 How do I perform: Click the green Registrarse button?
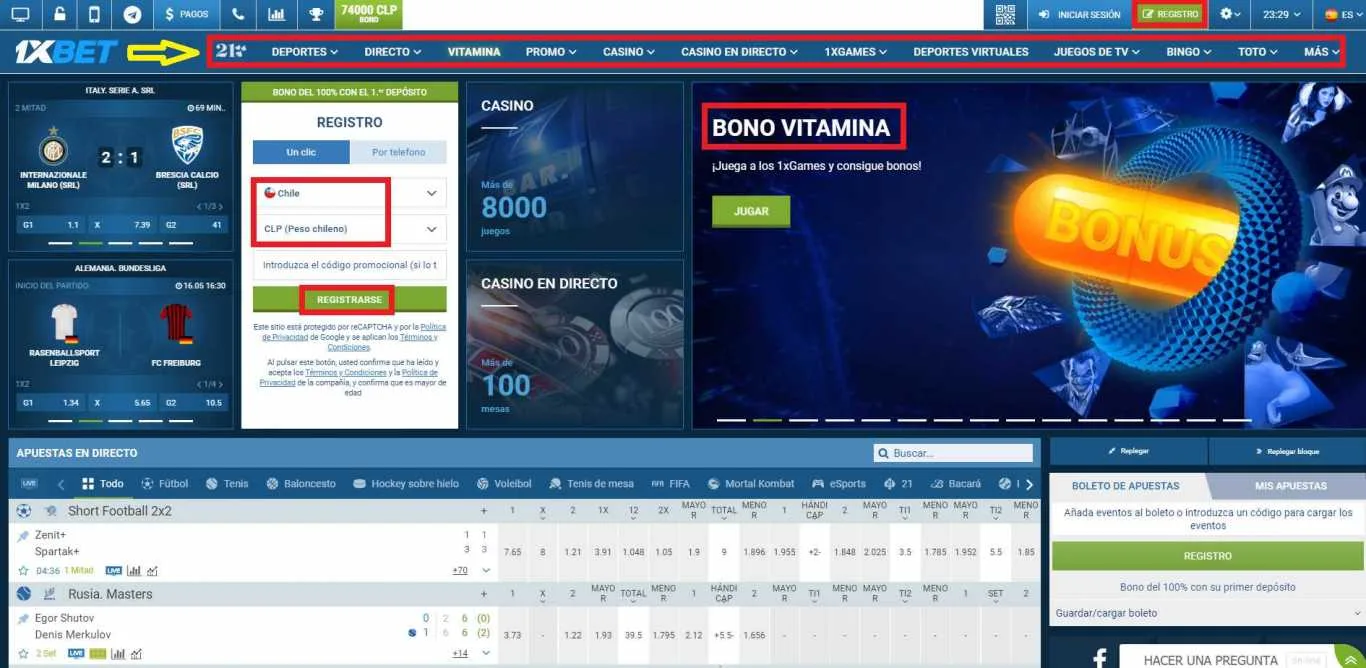349,299
